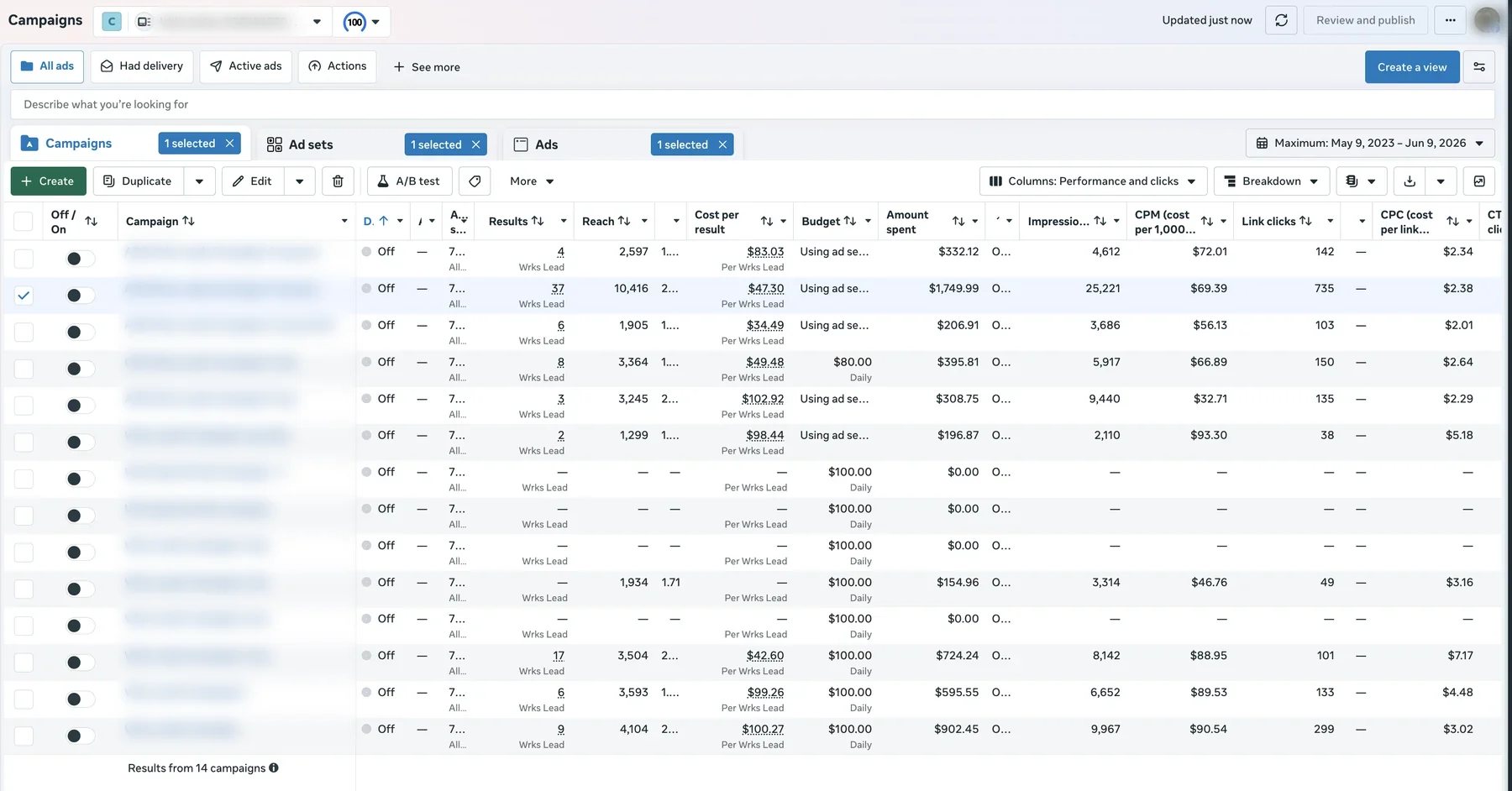Expand the export options arrow

[1441, 181]
